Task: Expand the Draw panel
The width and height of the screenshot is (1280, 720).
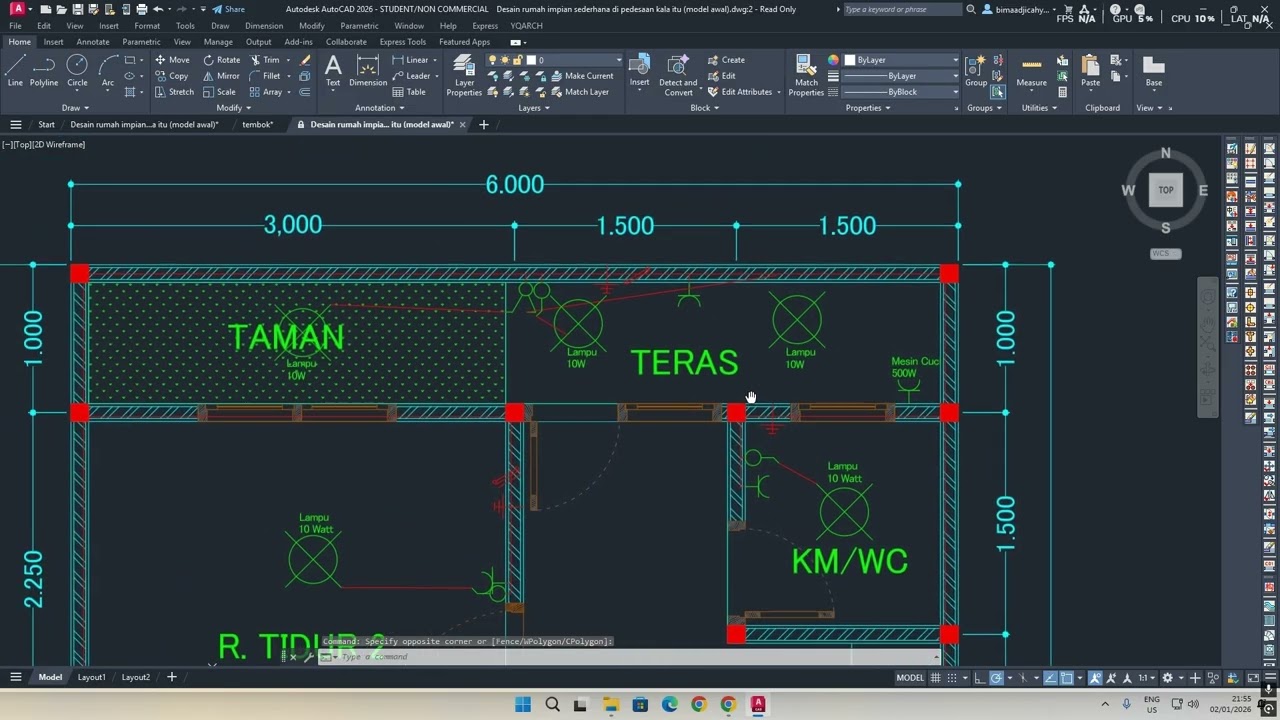Action: tap(75, 108)
